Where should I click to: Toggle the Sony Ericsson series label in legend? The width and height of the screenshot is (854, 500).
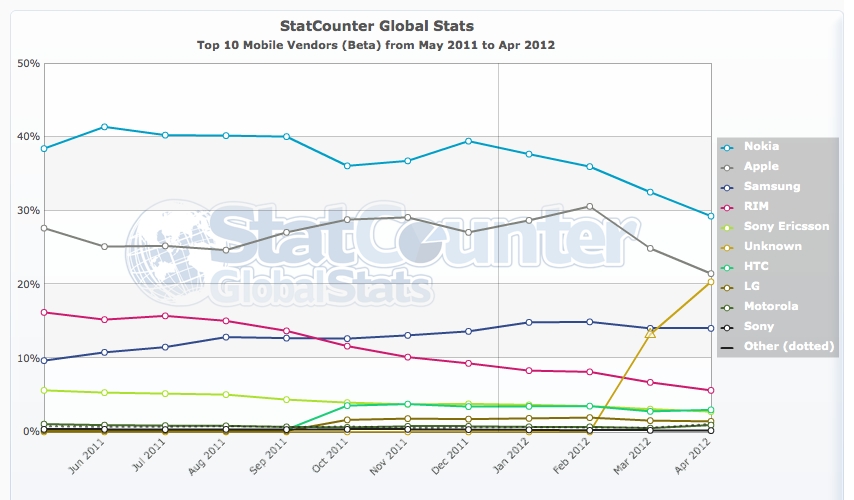pos(786,227)
